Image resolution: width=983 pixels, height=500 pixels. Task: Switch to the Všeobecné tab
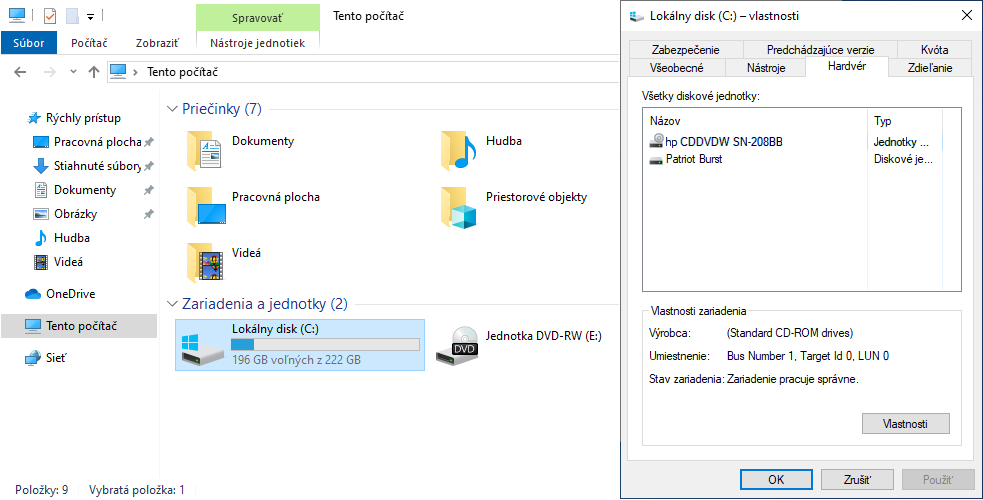[676, 68]
